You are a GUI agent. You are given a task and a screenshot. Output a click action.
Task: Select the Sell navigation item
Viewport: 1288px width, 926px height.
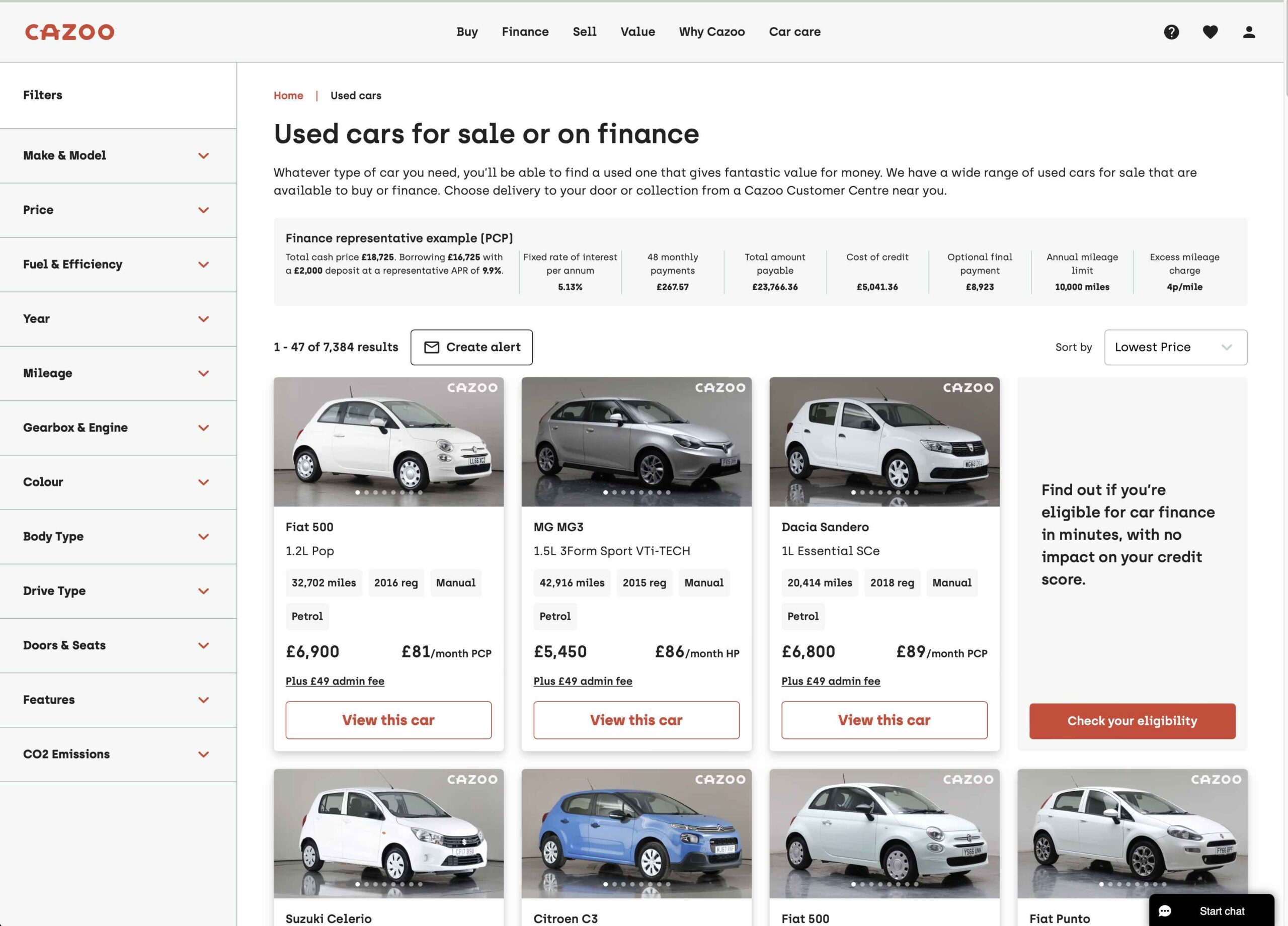pyautogui.click(x=584, y=32)
